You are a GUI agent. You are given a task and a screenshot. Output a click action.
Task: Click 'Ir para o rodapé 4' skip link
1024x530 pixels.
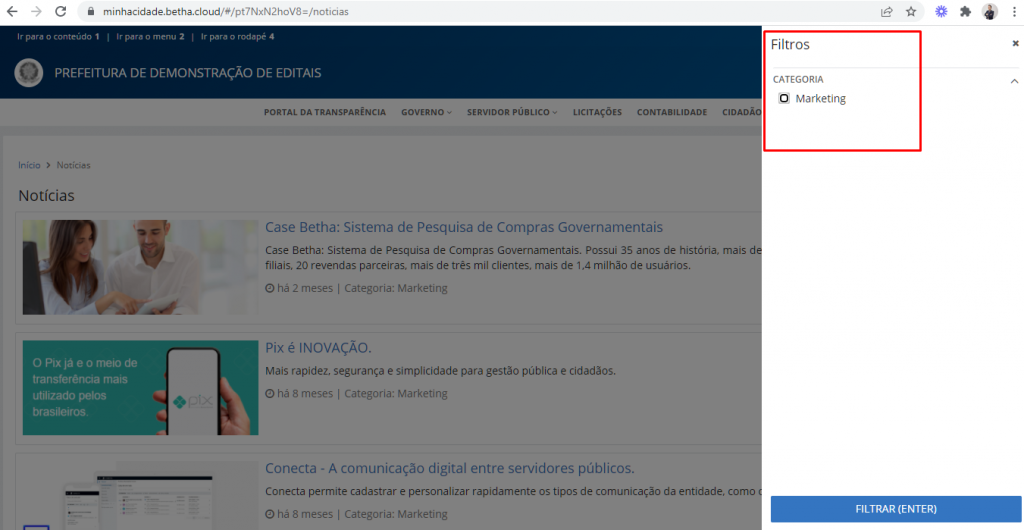pos(238,37)
